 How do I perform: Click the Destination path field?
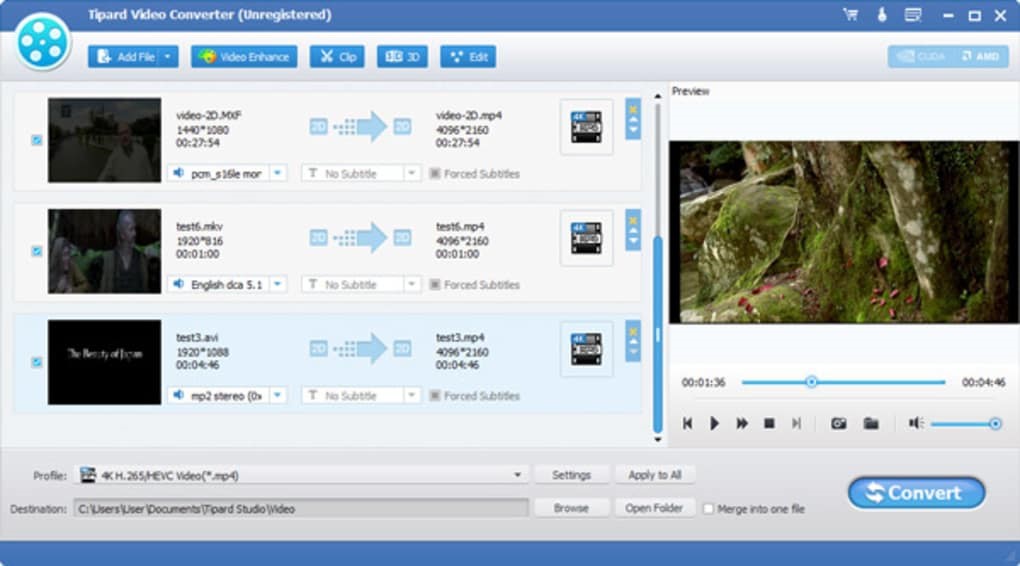pos(302,509)
